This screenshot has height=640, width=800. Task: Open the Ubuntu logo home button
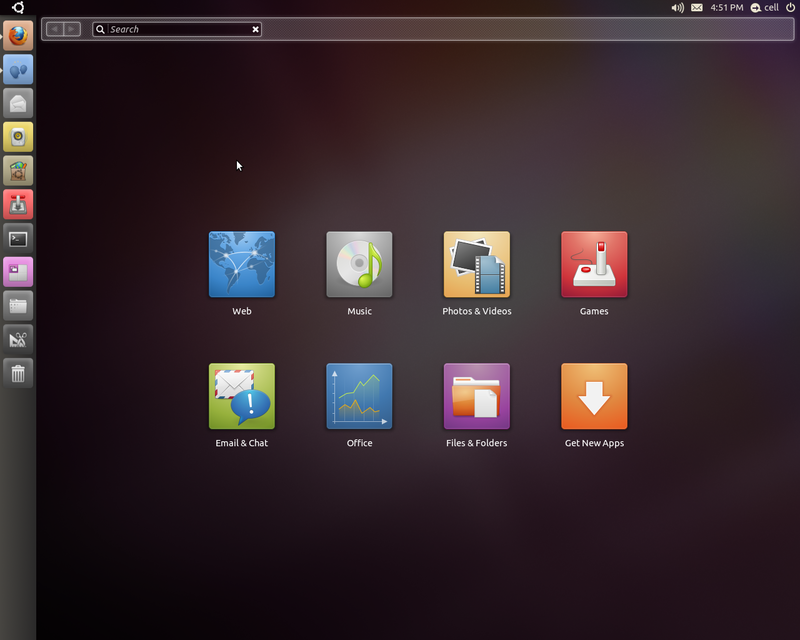[x=18, y=7]
